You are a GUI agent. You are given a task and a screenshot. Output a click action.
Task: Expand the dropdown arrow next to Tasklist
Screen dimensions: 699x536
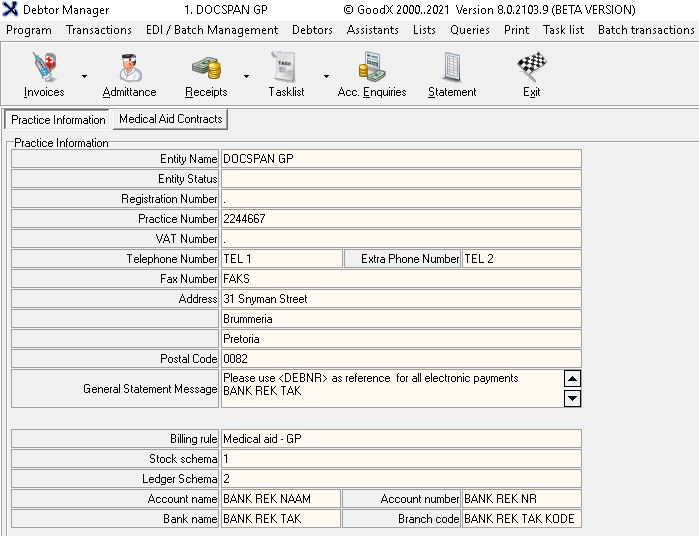click(326, 76)
